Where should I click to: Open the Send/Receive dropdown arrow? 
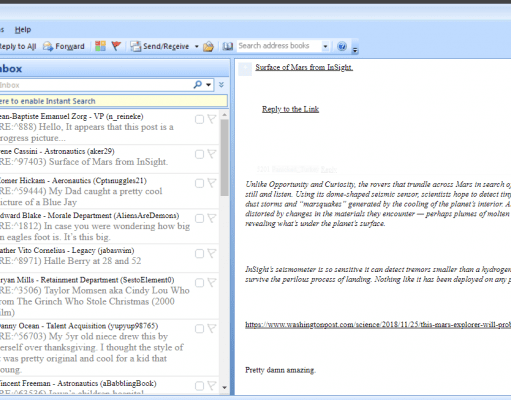(196, 46)
